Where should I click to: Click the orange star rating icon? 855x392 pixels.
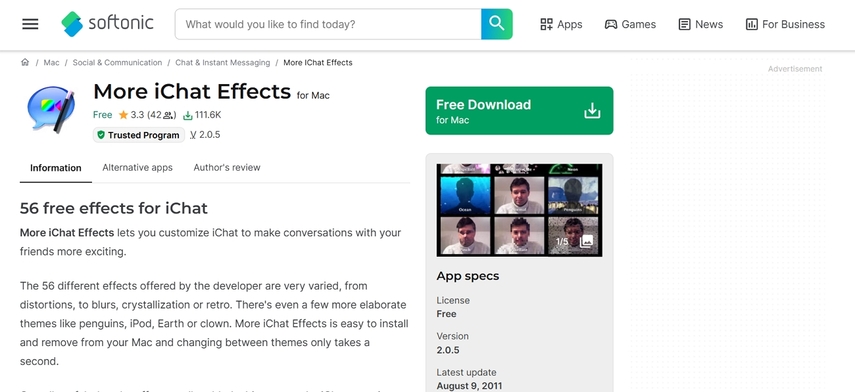coord(123,115)
